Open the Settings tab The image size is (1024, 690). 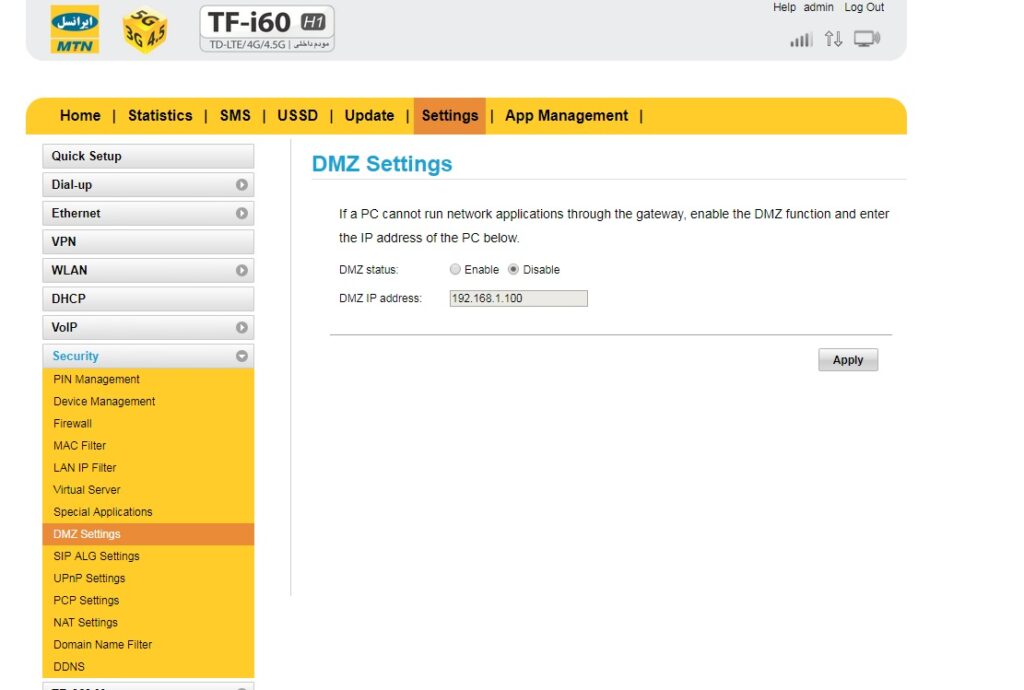449,116
